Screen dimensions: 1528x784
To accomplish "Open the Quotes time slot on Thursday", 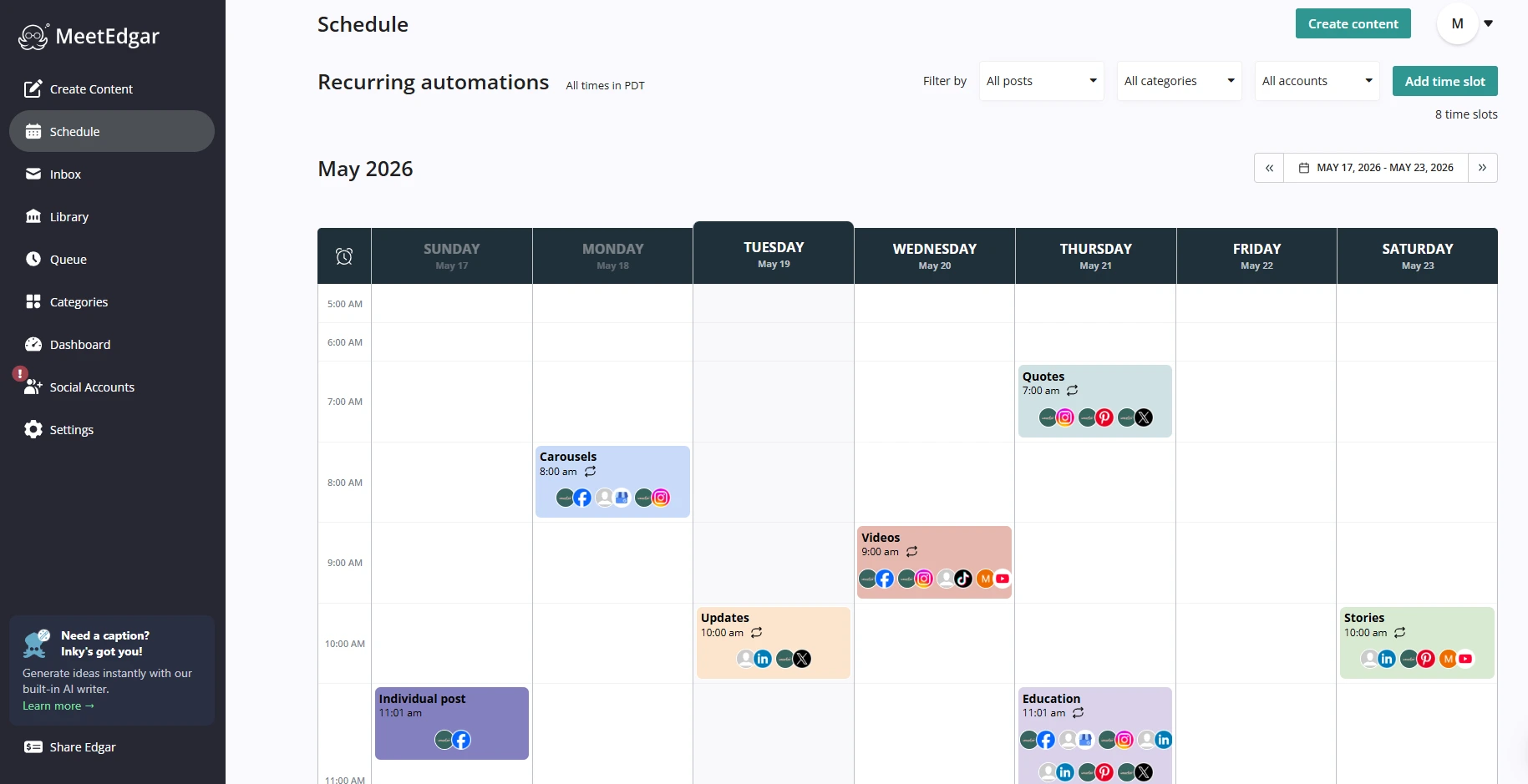I will (x=1095, y=401).
